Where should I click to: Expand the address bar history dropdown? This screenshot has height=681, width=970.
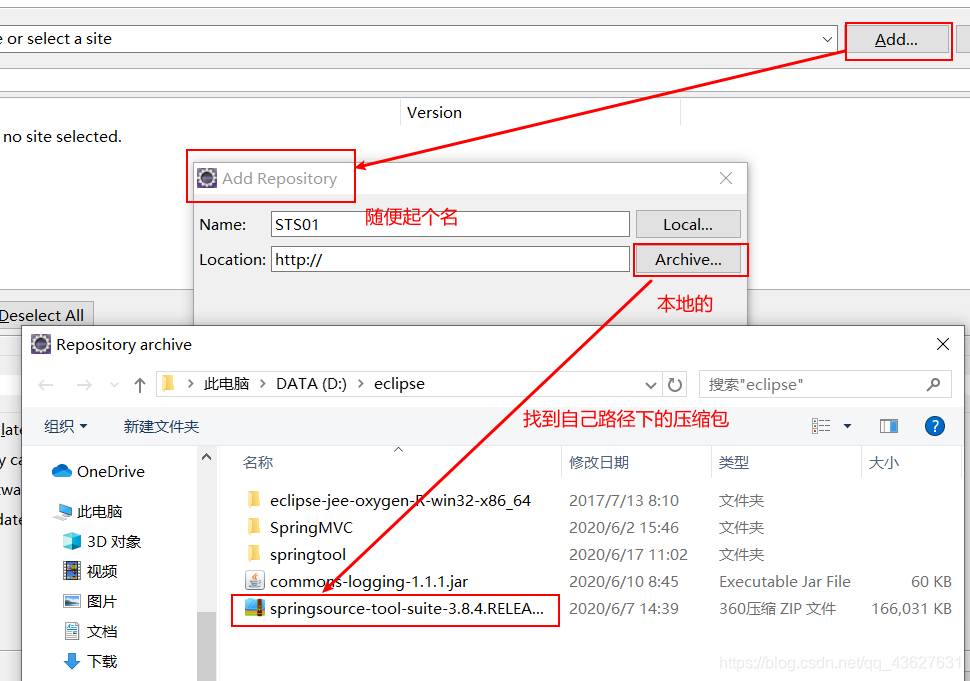click(650, 385)
